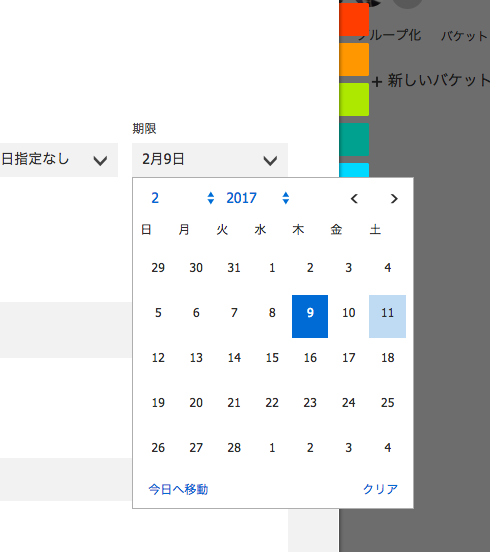Select February 6 in the calendar
The width and height of the screenshot is (490, 552).
coord(196,313)
